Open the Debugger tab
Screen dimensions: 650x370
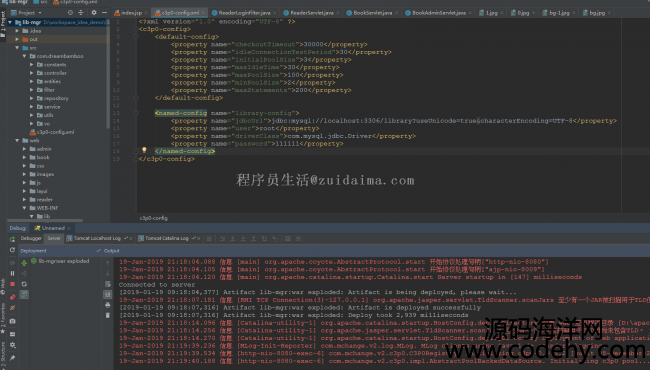pos(31,238)
